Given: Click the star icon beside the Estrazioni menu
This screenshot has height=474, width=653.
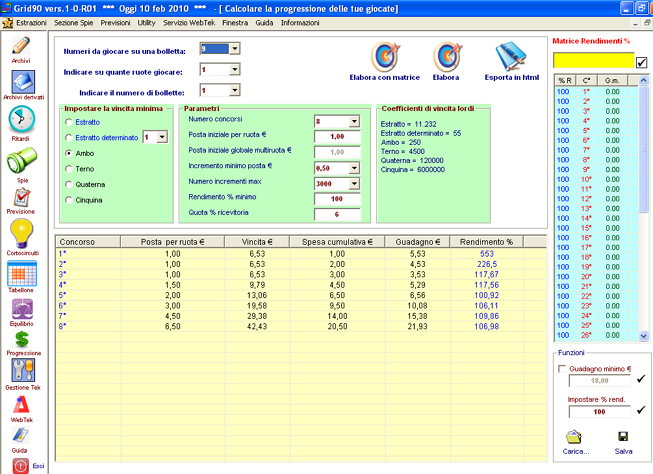Looking at the screenshot, I should click(x=7, y=23).
